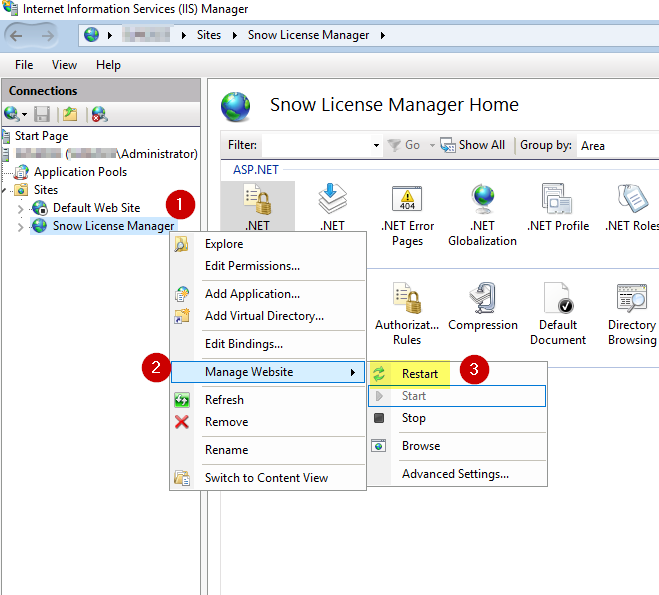The height and width of the screenshot is (595, 659).
Task: Choose Add Application... in context menu
Action: 268,294
